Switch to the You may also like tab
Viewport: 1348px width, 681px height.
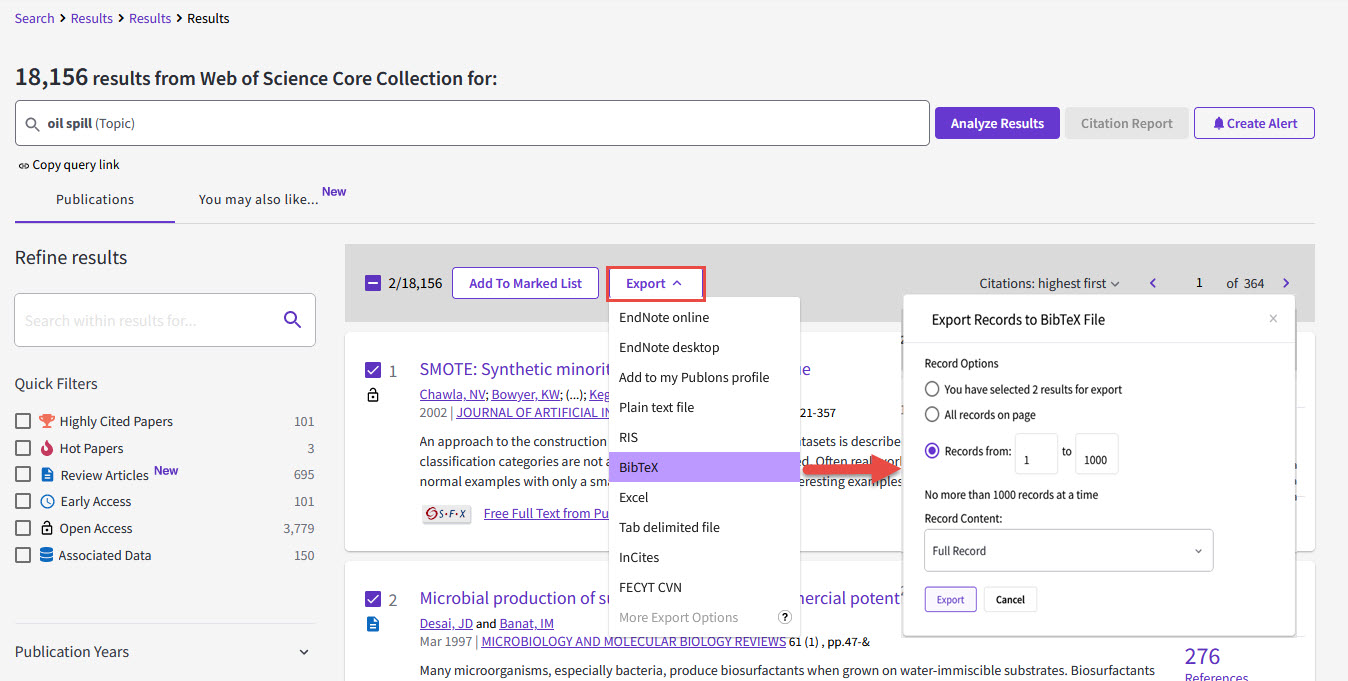[x=258, y=199]
